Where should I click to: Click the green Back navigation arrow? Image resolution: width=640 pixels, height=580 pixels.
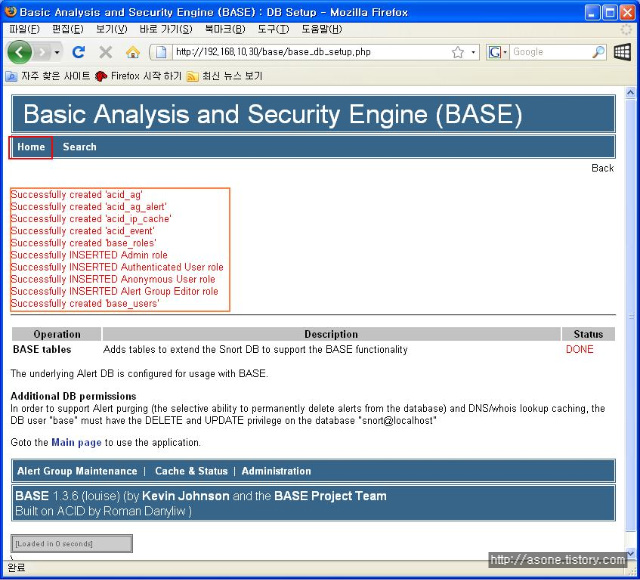point(19,52)
